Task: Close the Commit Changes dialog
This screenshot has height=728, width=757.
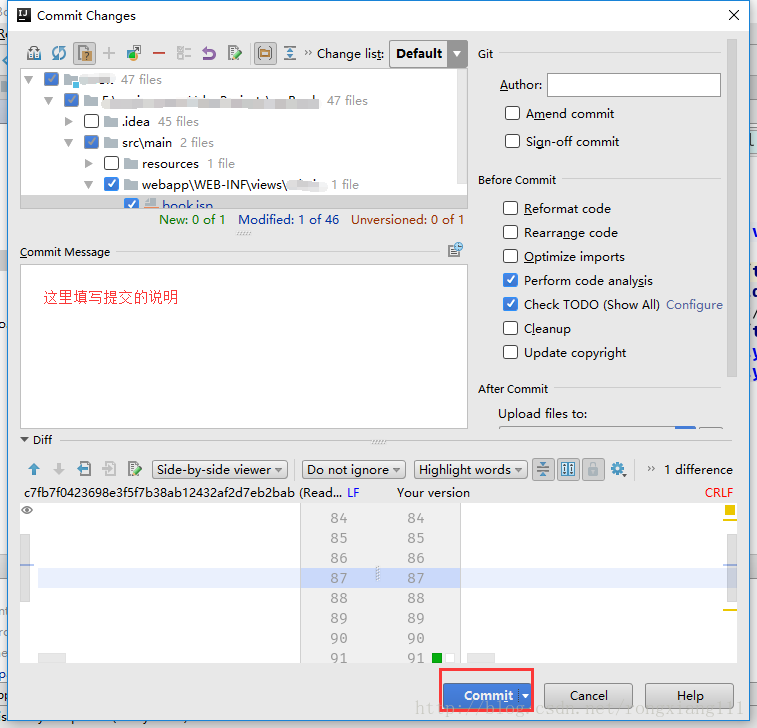Action: pyautogui.click(x=733, y=15)
